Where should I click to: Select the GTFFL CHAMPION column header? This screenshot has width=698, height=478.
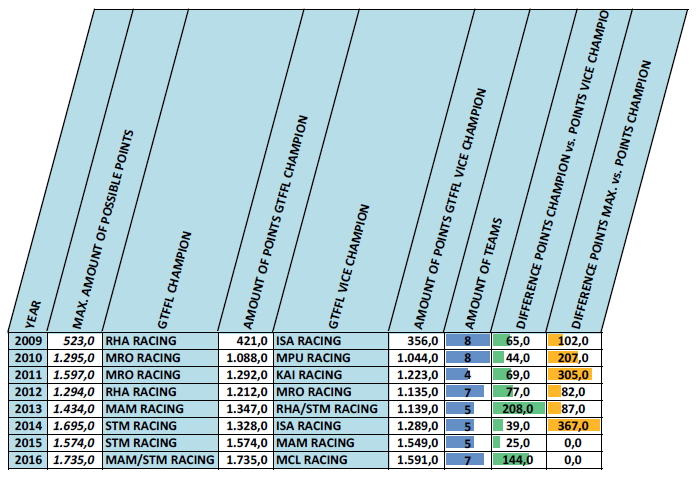(174, 280)
